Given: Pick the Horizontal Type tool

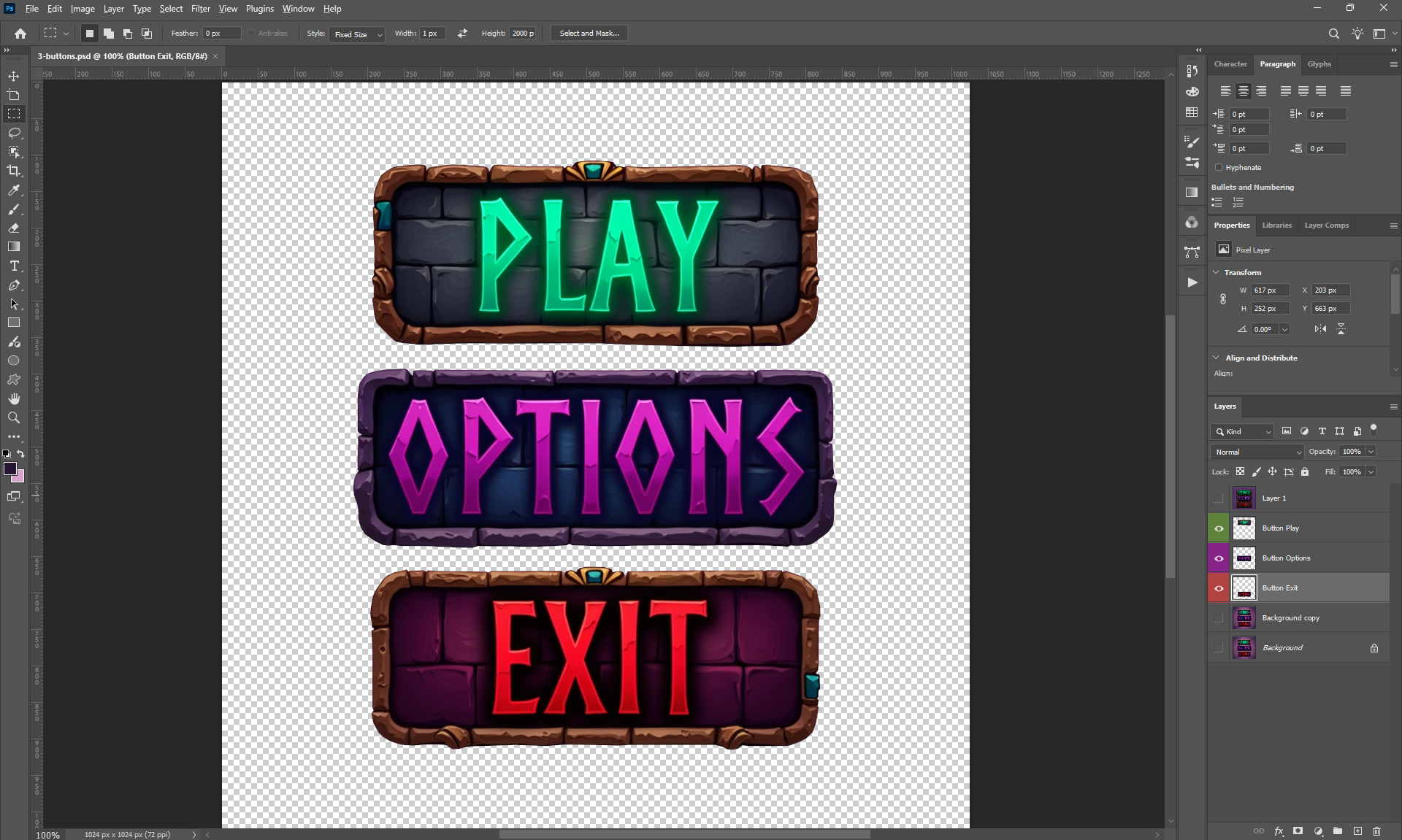Looking at the screenshot, I should (14, 266).
